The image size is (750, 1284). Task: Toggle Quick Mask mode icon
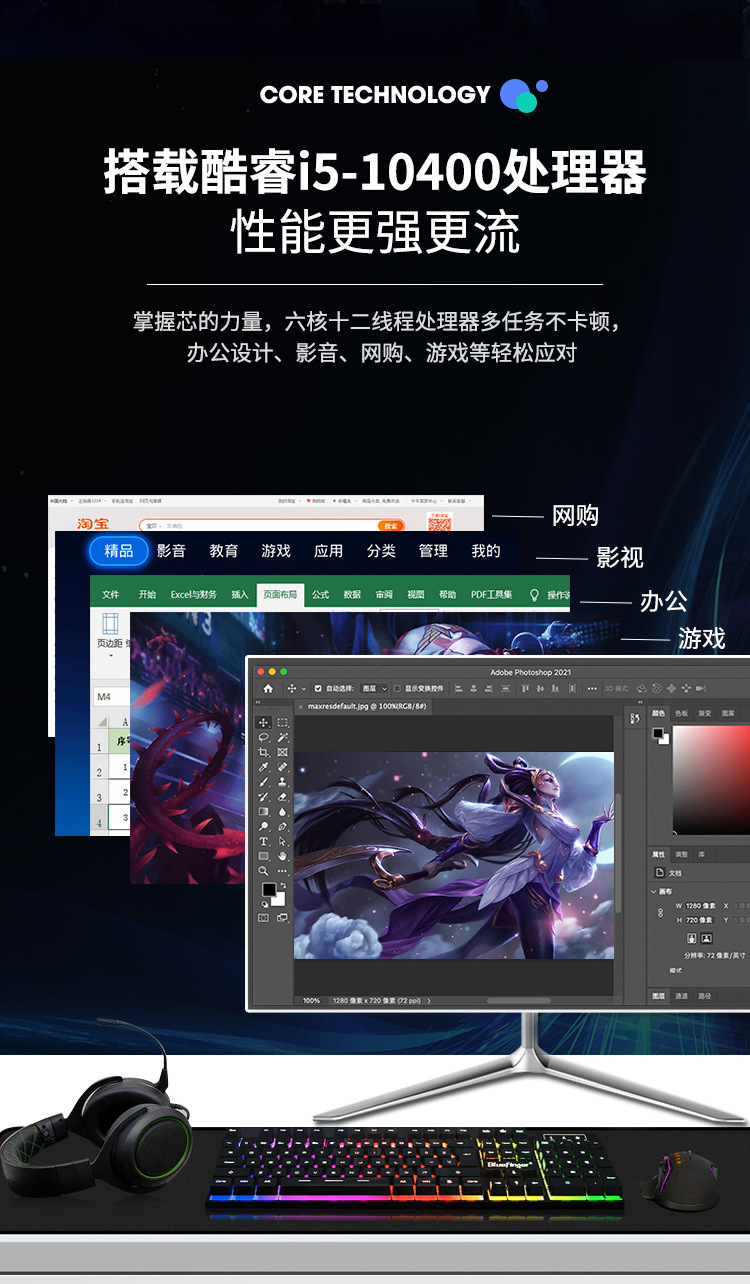tap(263, 917)
